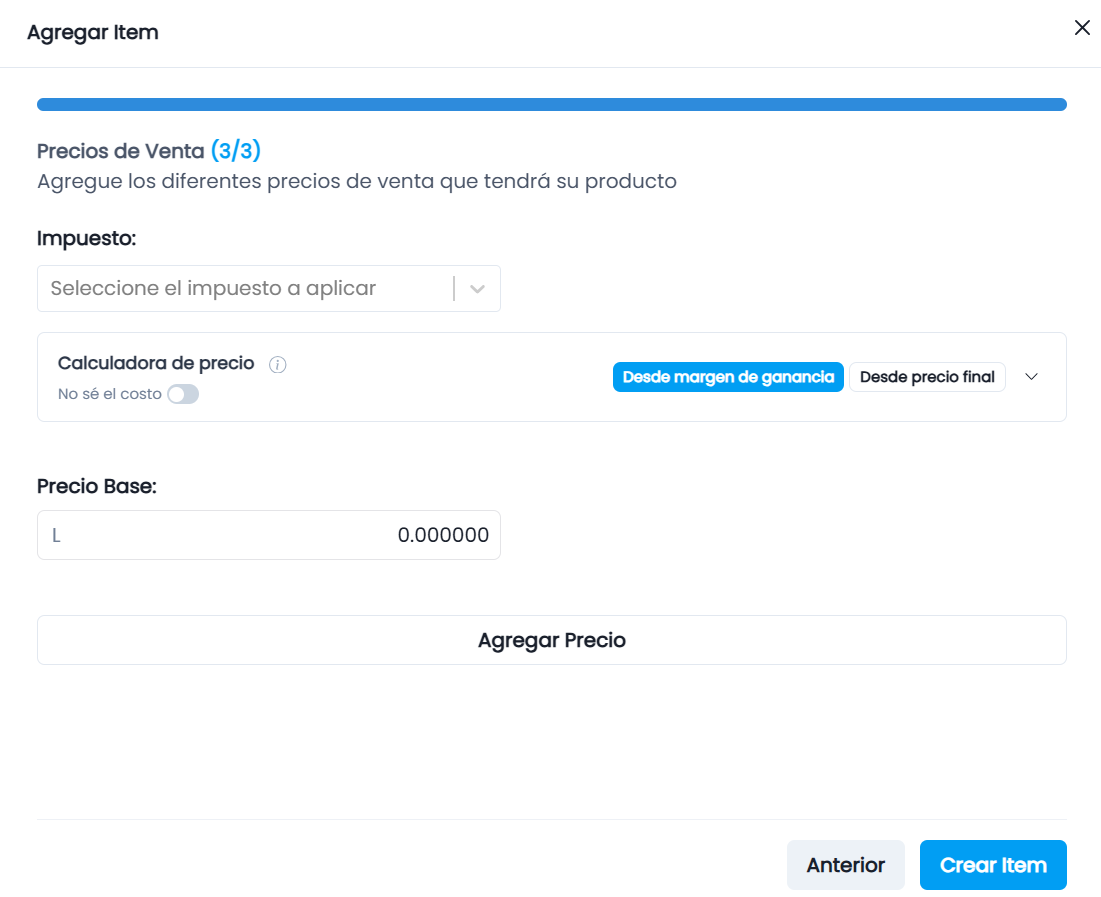Click the Precios de Venta (3/3) heading
This screenshot has height=897, width=1101.
149,150
